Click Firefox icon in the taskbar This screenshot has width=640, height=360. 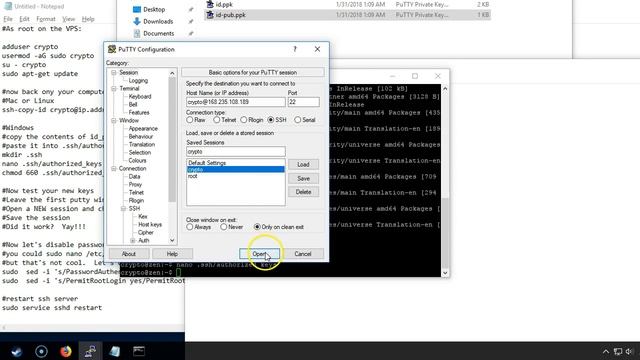[x=66, y=351]
